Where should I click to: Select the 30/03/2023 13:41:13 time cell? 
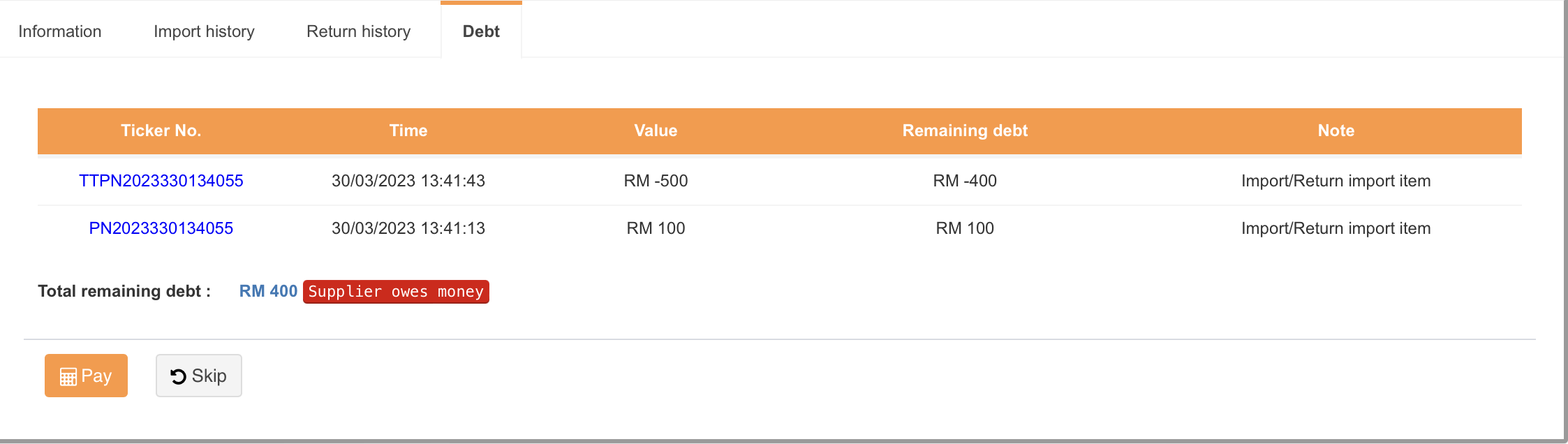pos(408,228)
